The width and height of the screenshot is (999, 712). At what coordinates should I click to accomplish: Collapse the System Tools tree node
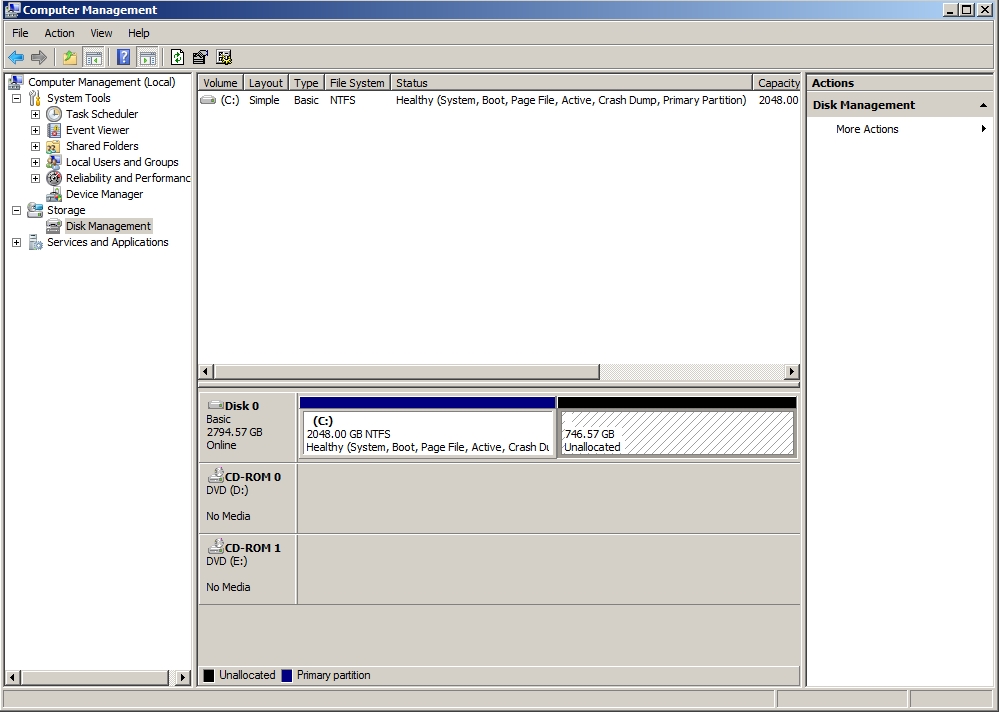pyautogui.click(x=16, y=98)
